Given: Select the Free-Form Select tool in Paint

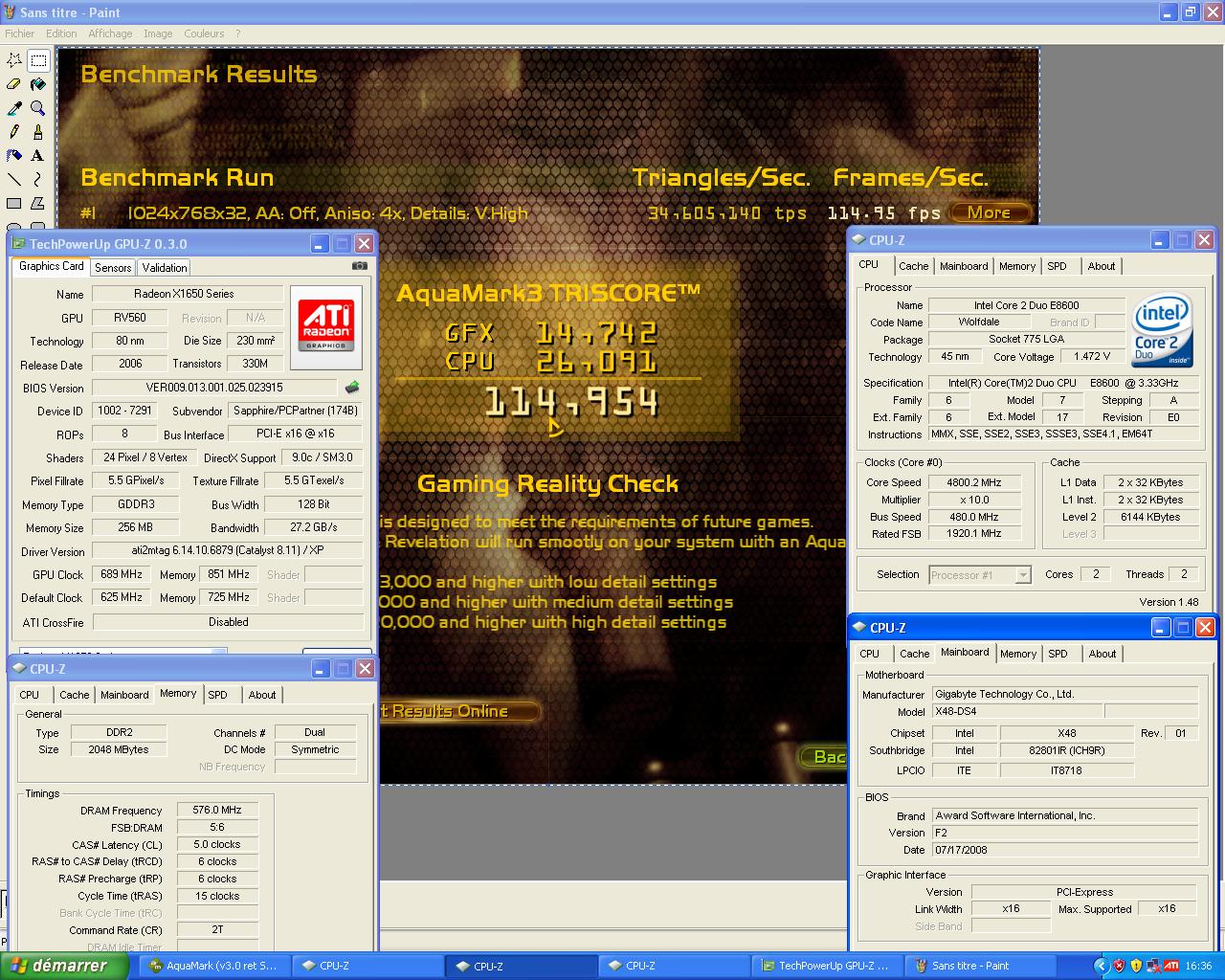Looking at the screenshot, I should (14, 60).
